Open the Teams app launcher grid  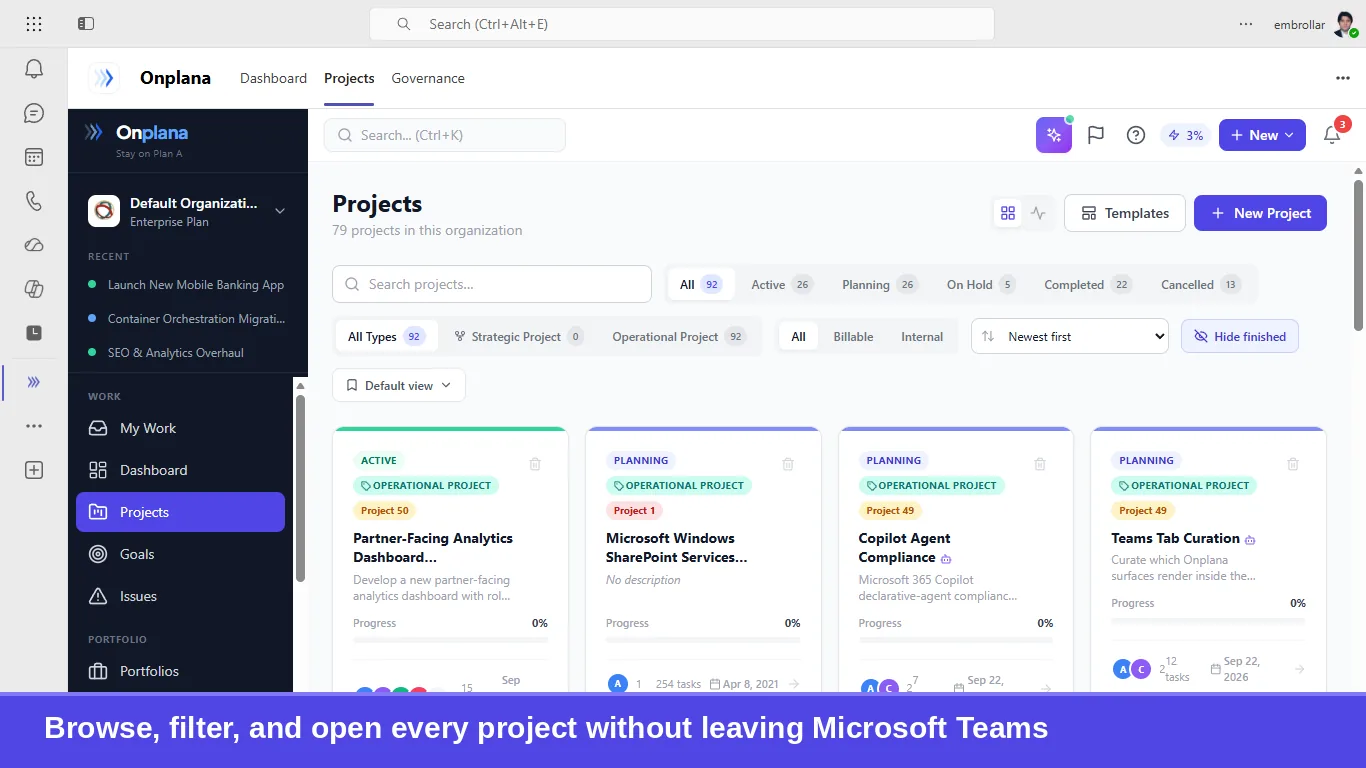[x=34, y=24]
